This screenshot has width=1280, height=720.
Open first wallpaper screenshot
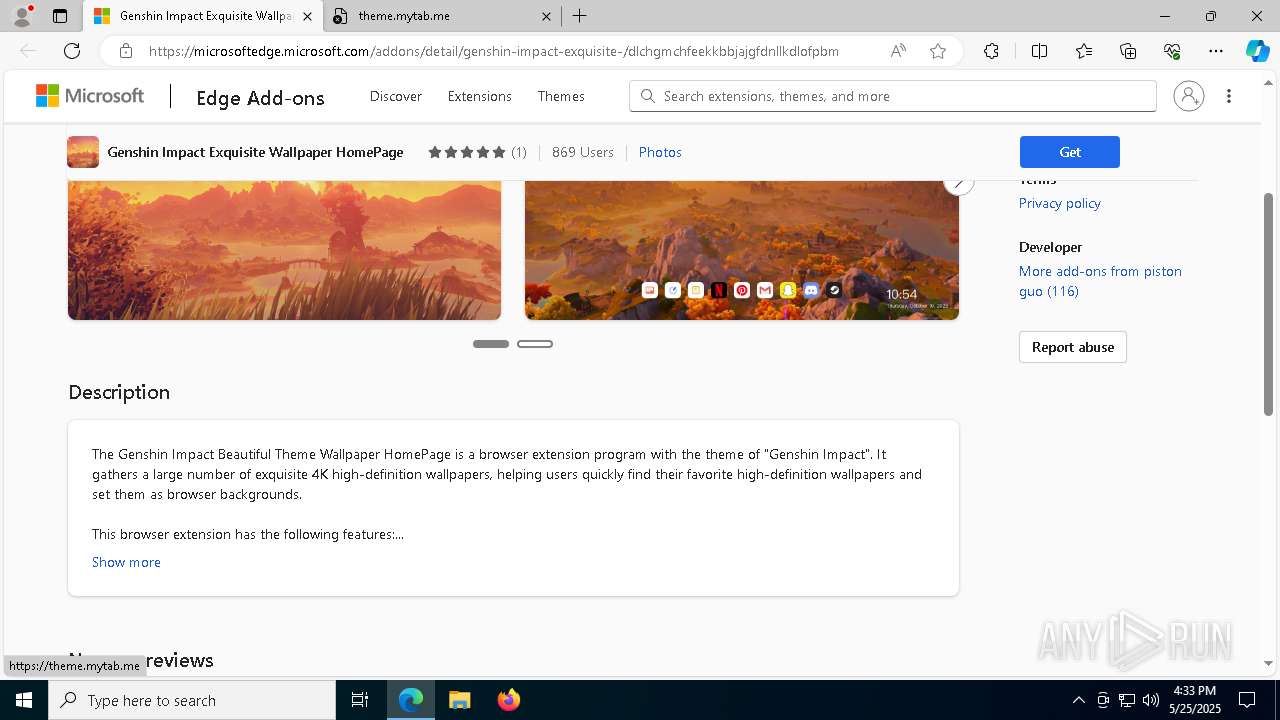pos(285,250)
